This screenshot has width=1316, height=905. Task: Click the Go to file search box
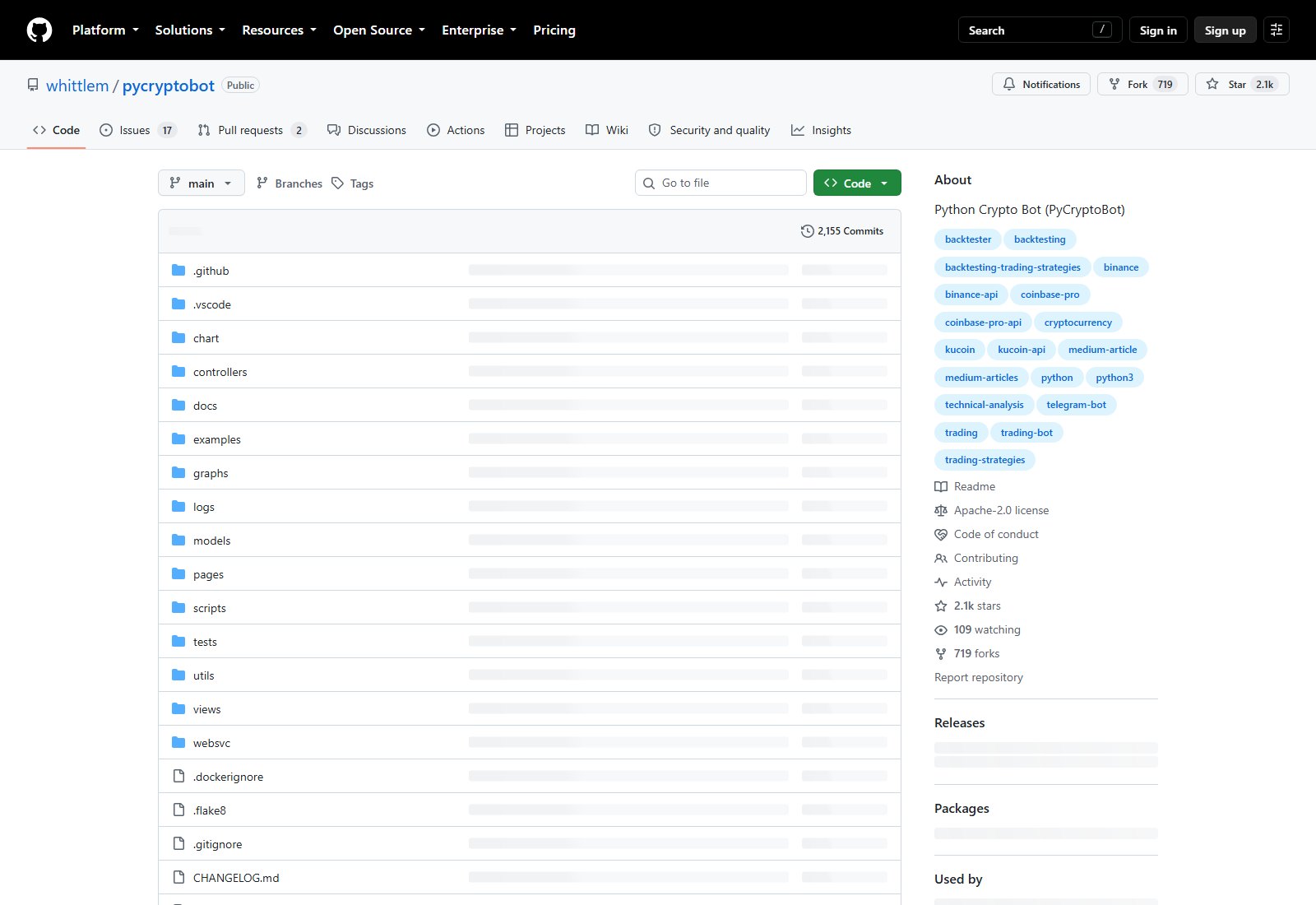point(721,183)
